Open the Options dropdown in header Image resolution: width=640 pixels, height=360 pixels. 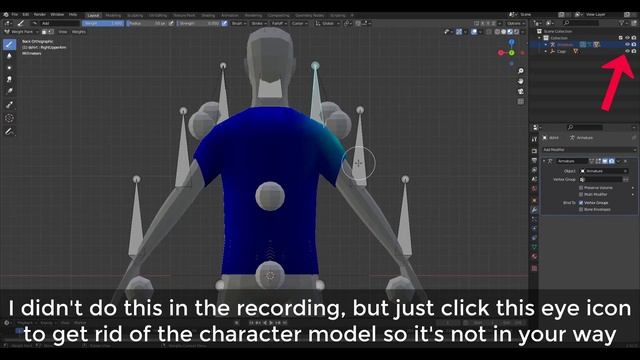coord(516,23)
